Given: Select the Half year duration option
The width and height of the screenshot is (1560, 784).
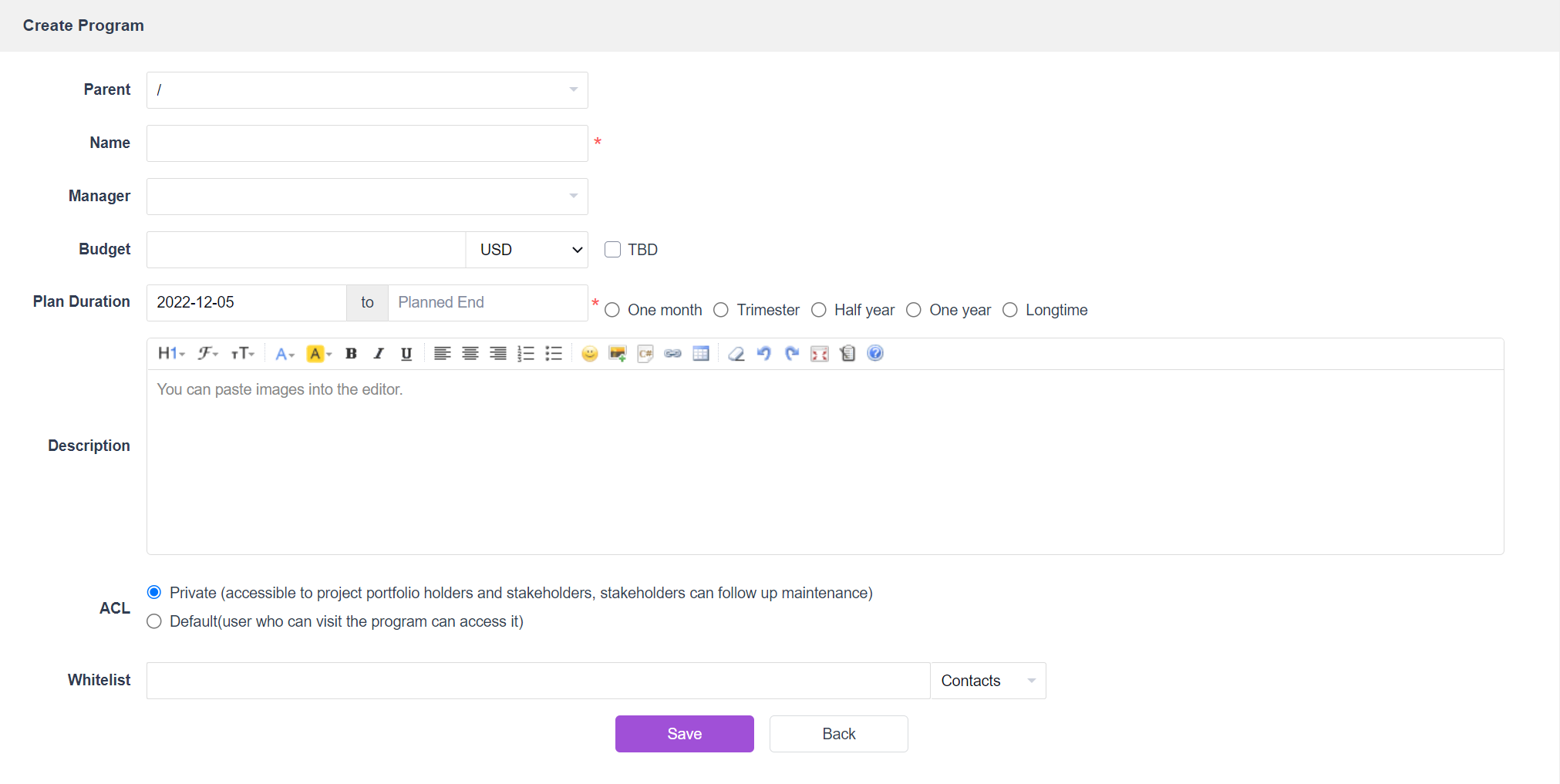Looking at the screenshot, I should click(819, 310).
